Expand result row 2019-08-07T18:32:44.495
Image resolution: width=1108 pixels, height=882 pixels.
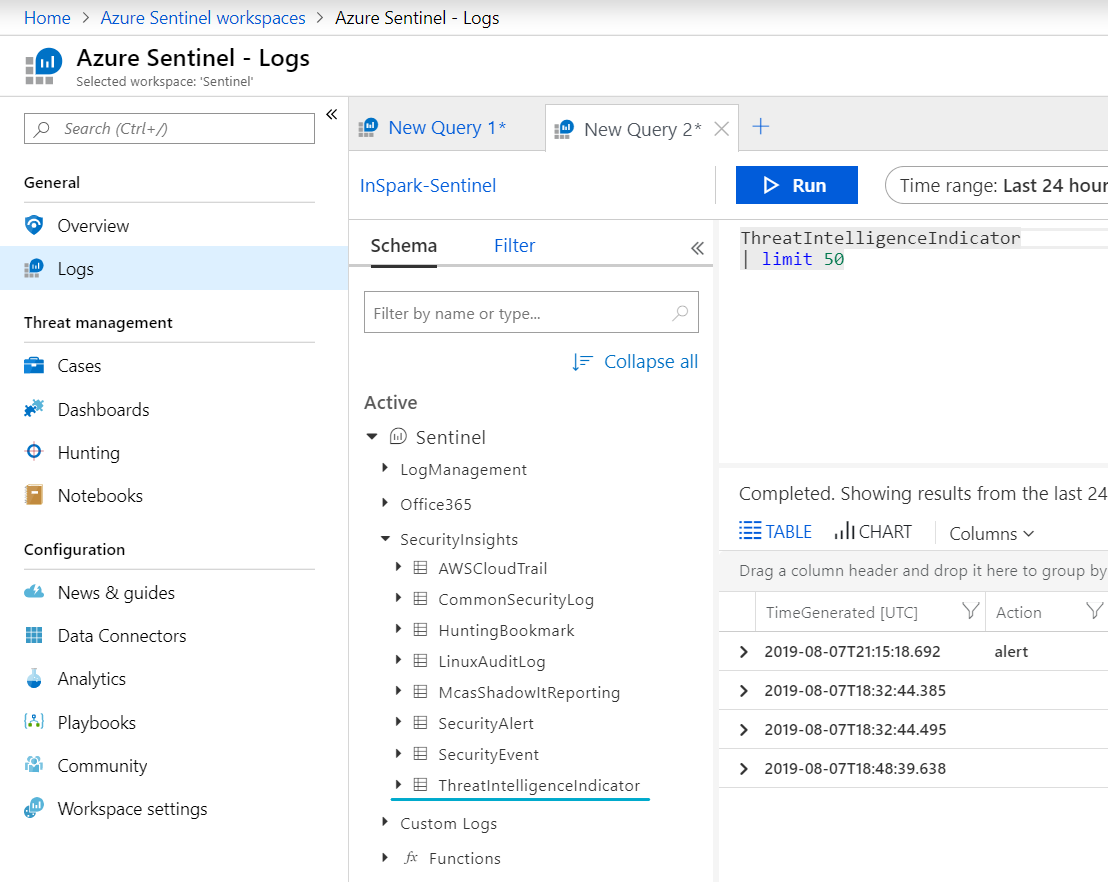[743, 729]
